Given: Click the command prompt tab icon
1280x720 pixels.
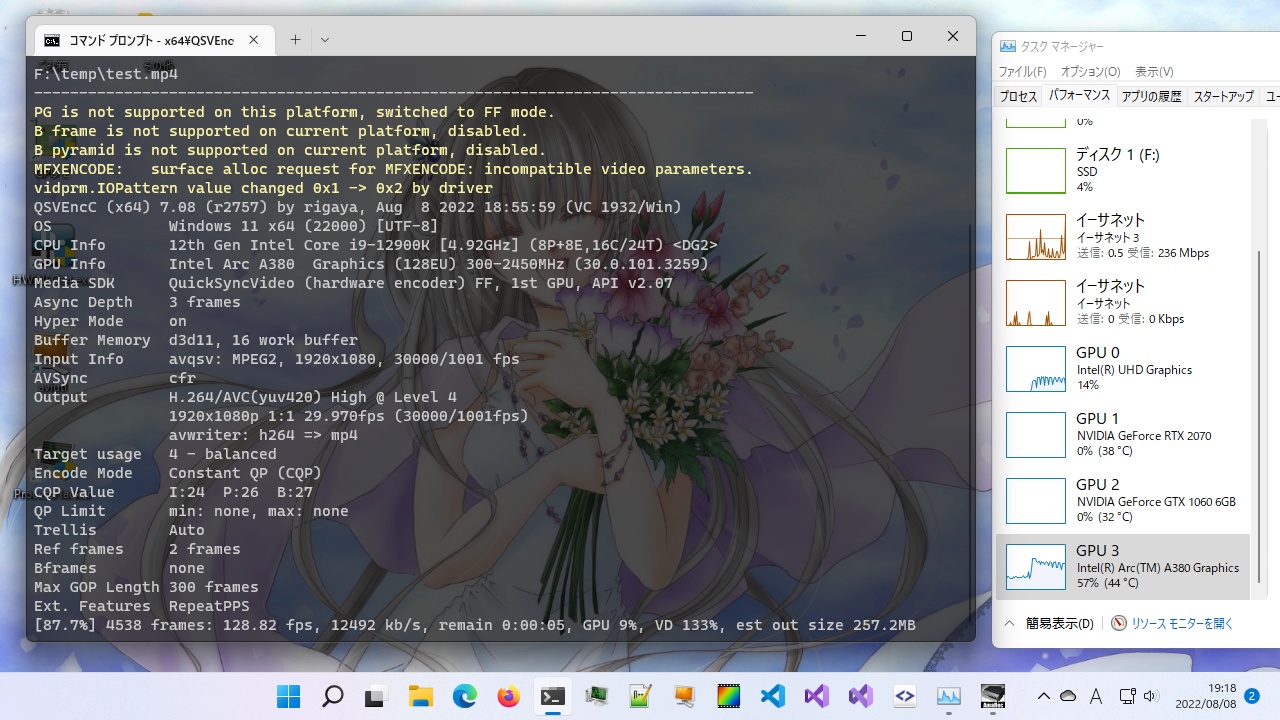Looking at the screenshot, I should point(52,40).
